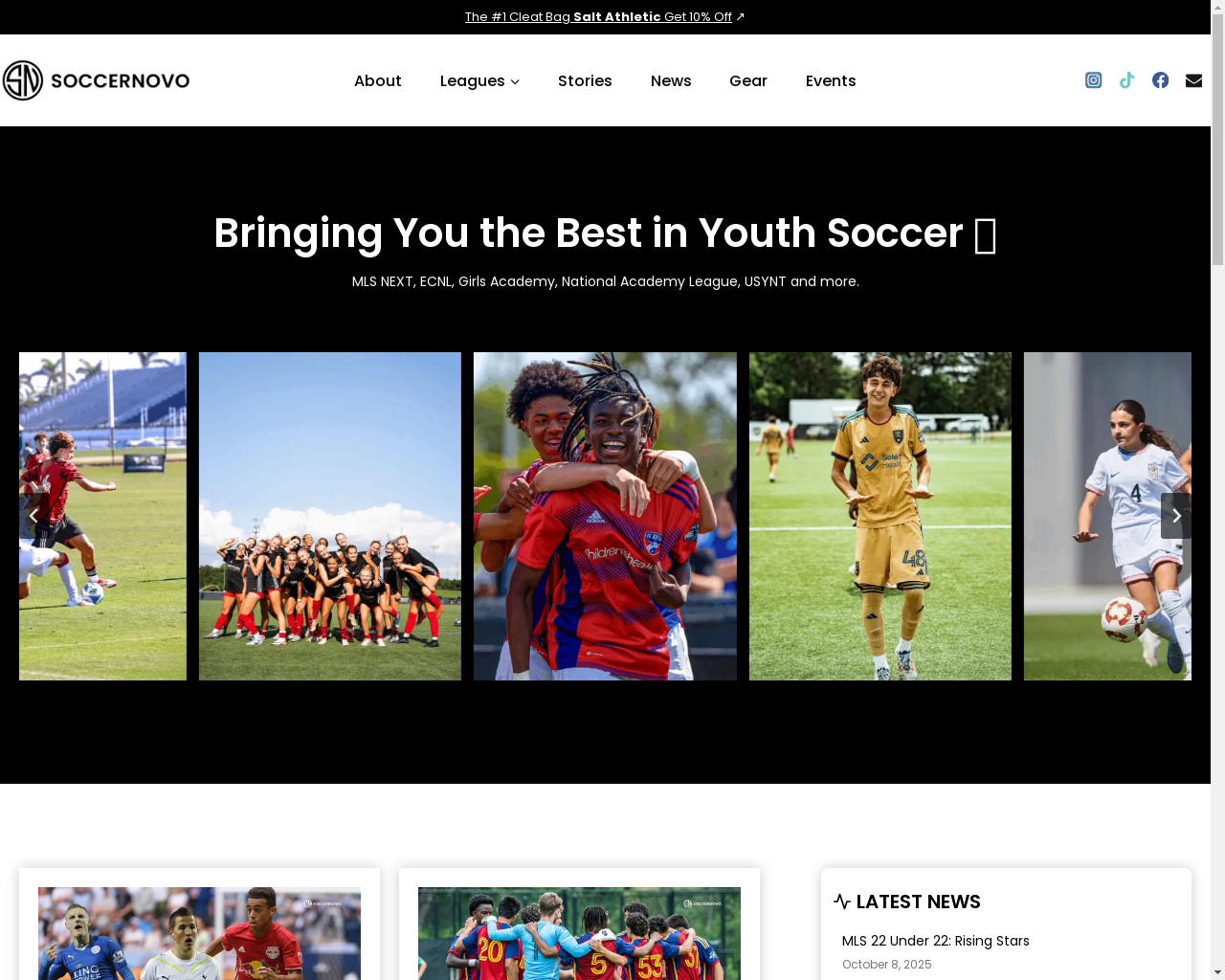1225x980 pixels.
Task: Open the gold jersey player photo
Action: point(880,516)
